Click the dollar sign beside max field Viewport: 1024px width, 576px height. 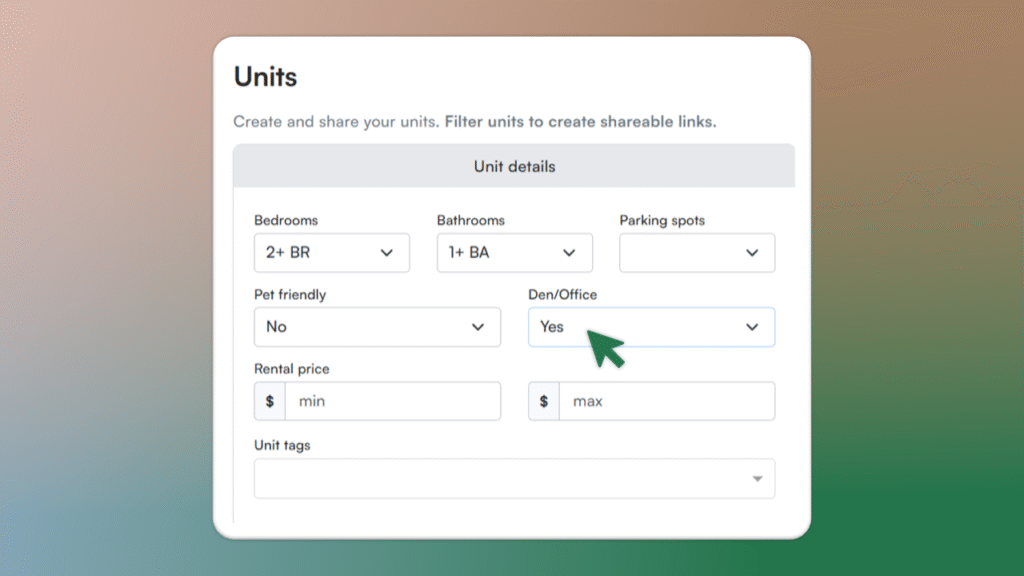[x=544, y=401]
